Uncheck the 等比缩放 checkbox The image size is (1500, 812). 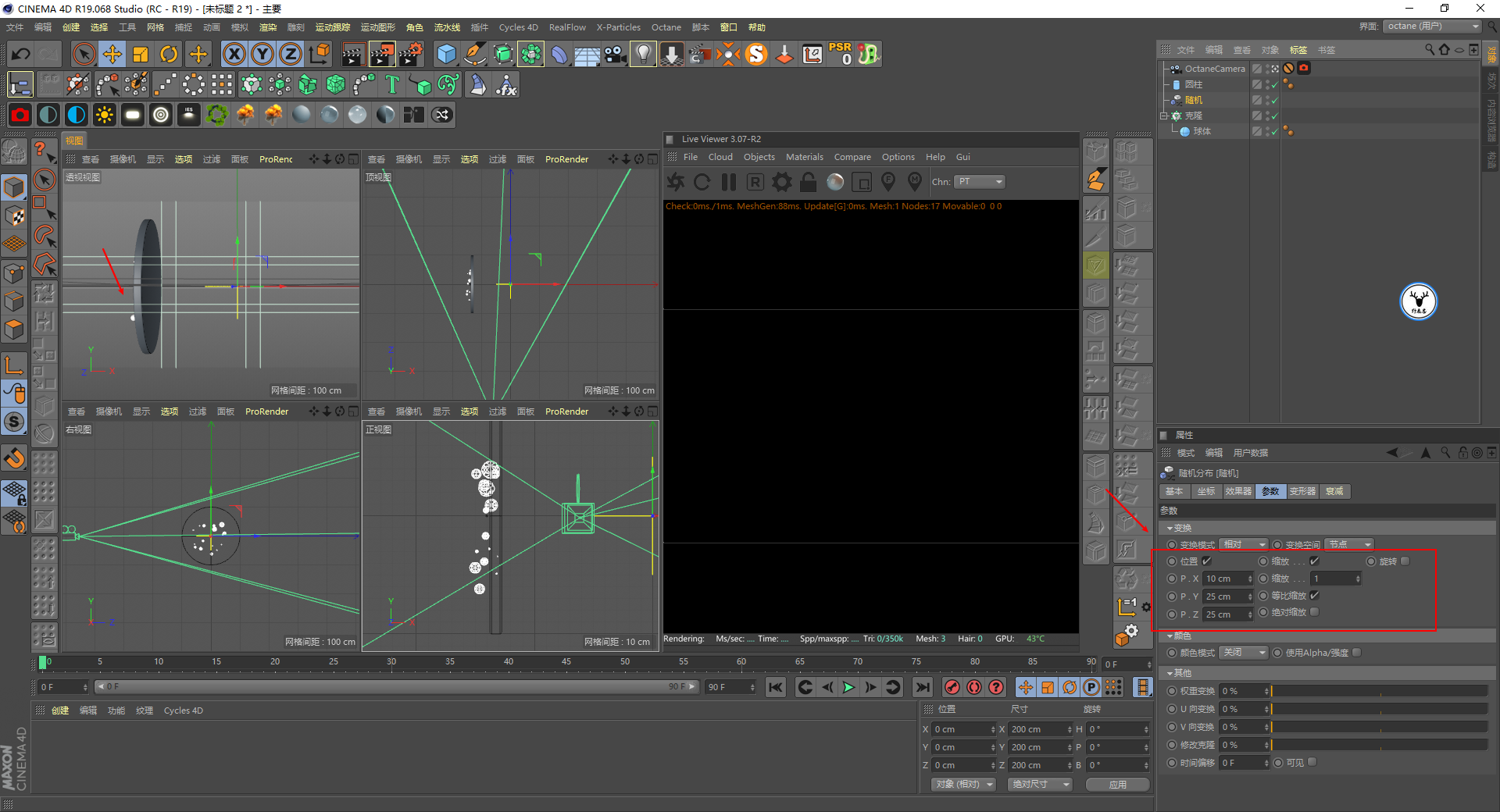(1315, 595)
